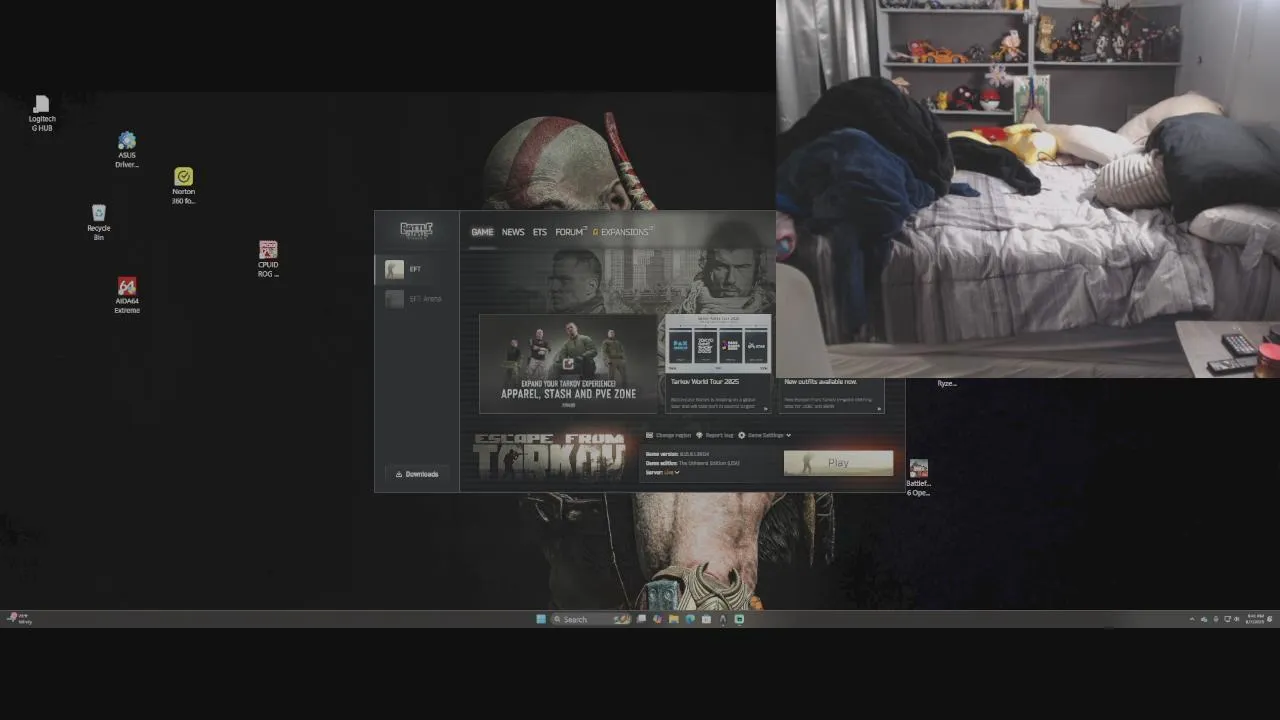Click the volume icon in system tray
1280x720 pixels.
1236,619
